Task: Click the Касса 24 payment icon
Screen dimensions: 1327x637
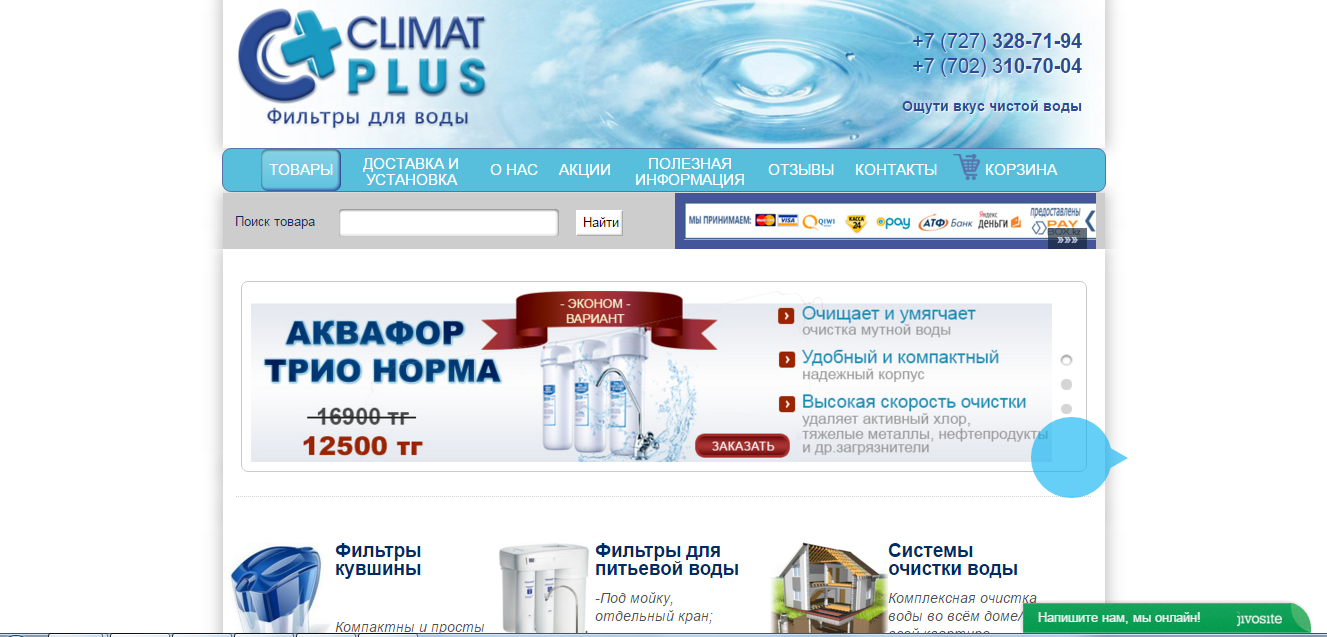Action: (857, 220)
